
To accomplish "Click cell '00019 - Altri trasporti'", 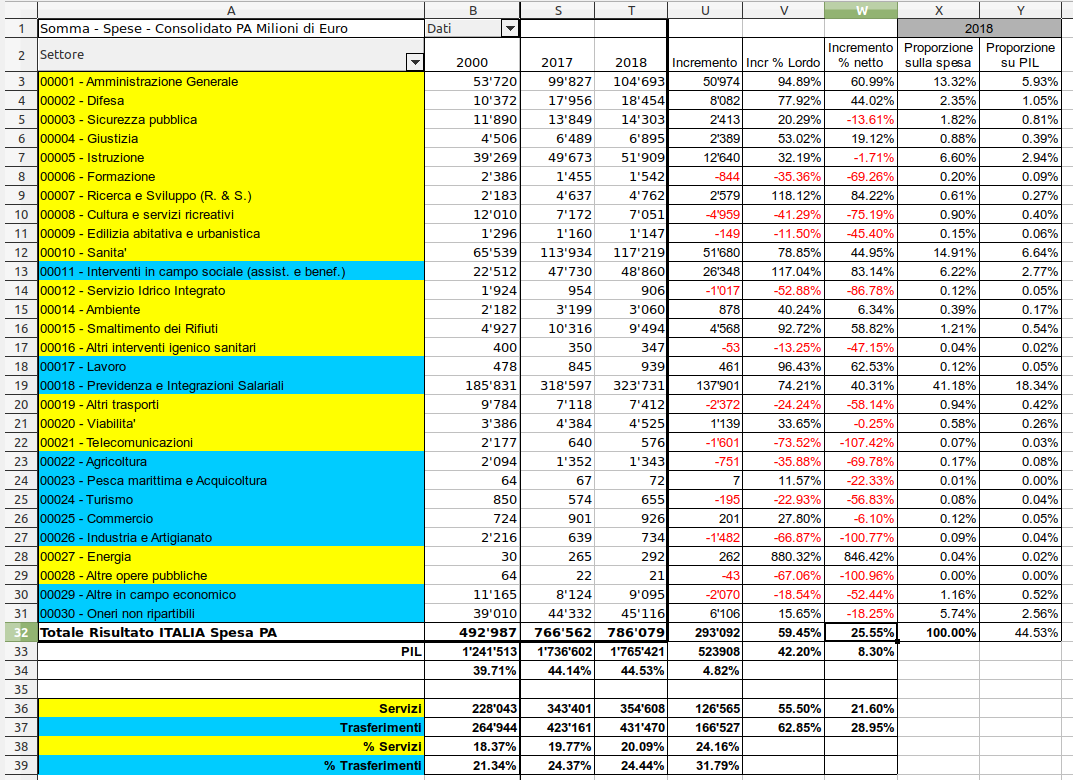I will tap(231, 404).
